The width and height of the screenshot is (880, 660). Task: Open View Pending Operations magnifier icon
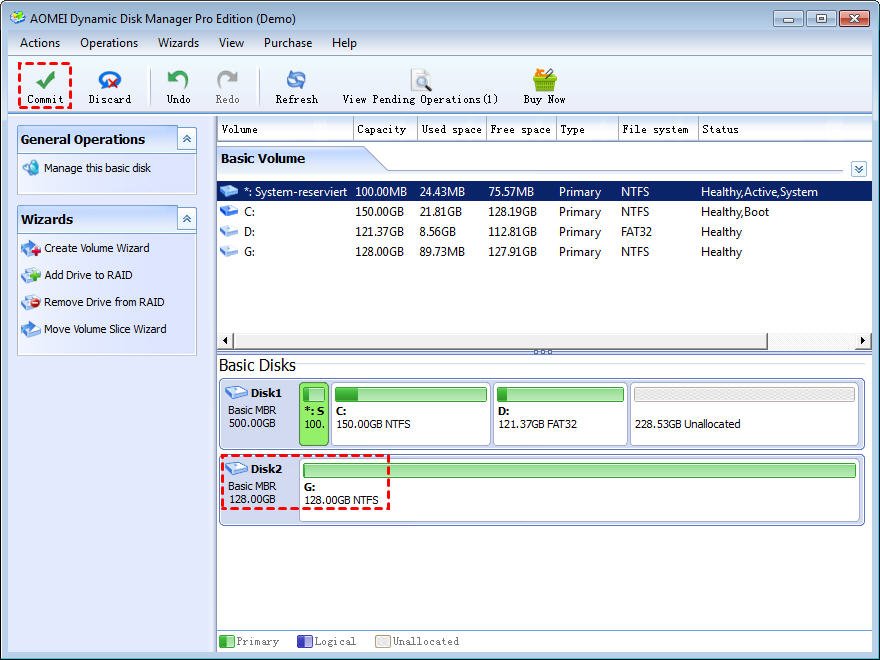421,80
